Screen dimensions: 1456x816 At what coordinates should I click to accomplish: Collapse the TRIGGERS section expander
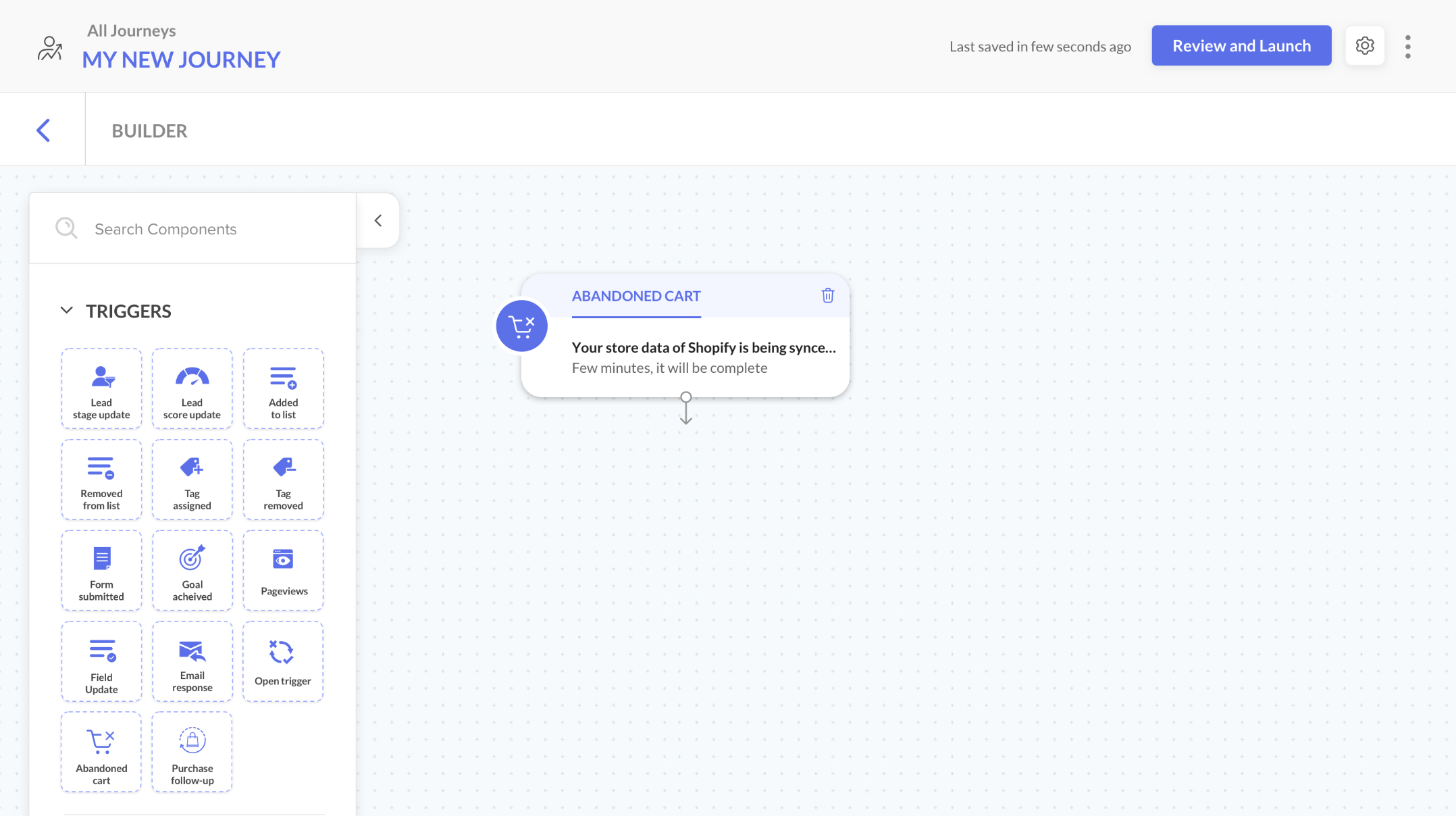coord(65,311)
